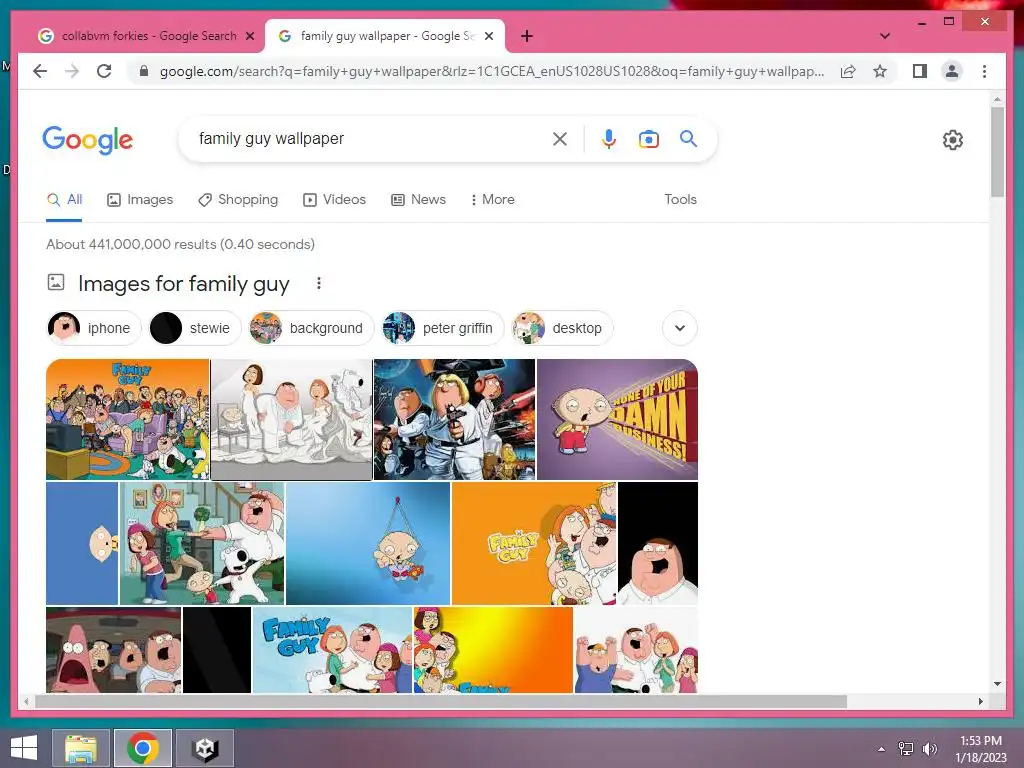The height and width of the screenshot is (768, 1024).
Task: Click the address bar URL
Action: [491, 71]
